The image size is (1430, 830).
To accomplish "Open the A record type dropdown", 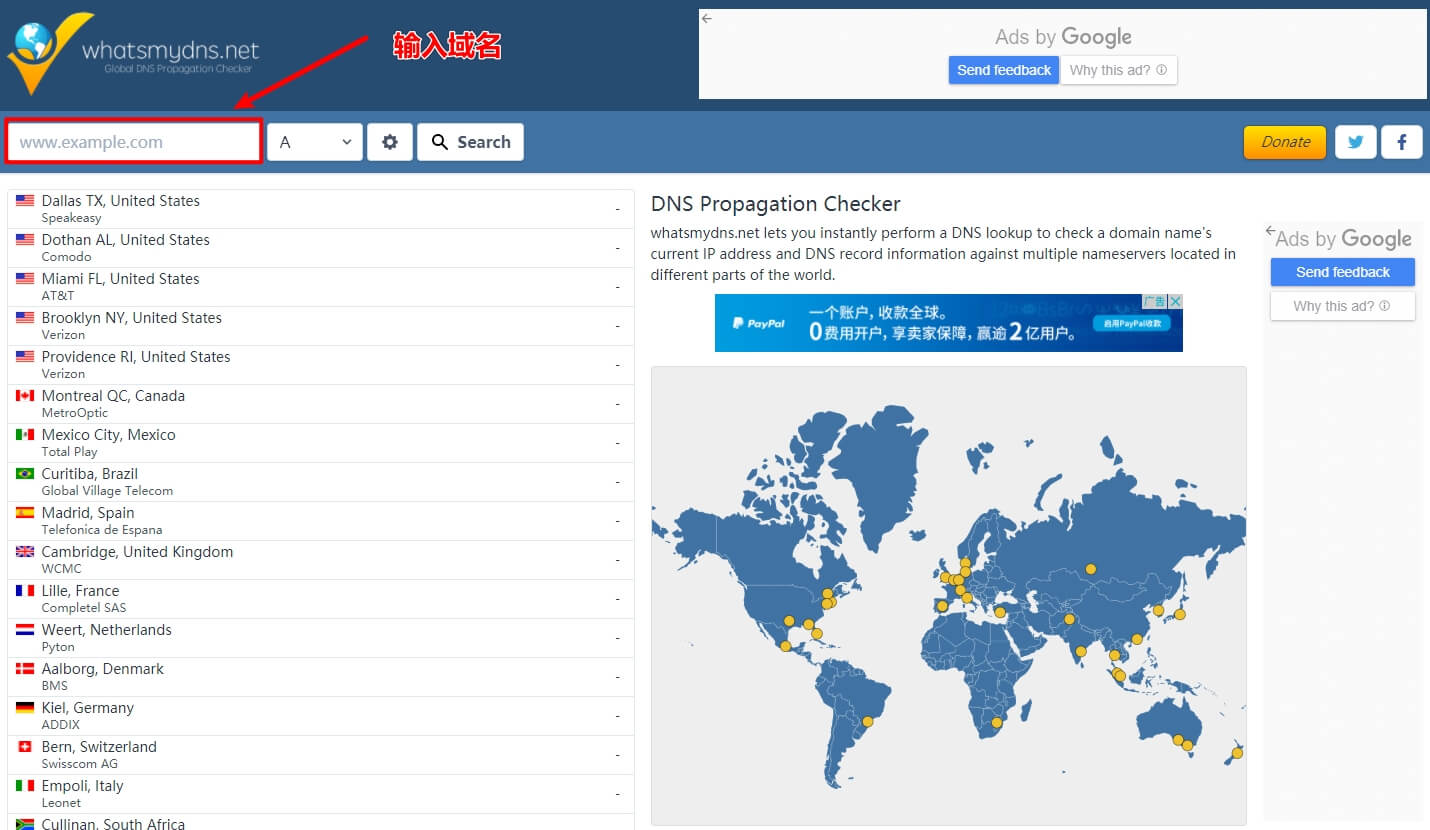I will tap(315, 142).
